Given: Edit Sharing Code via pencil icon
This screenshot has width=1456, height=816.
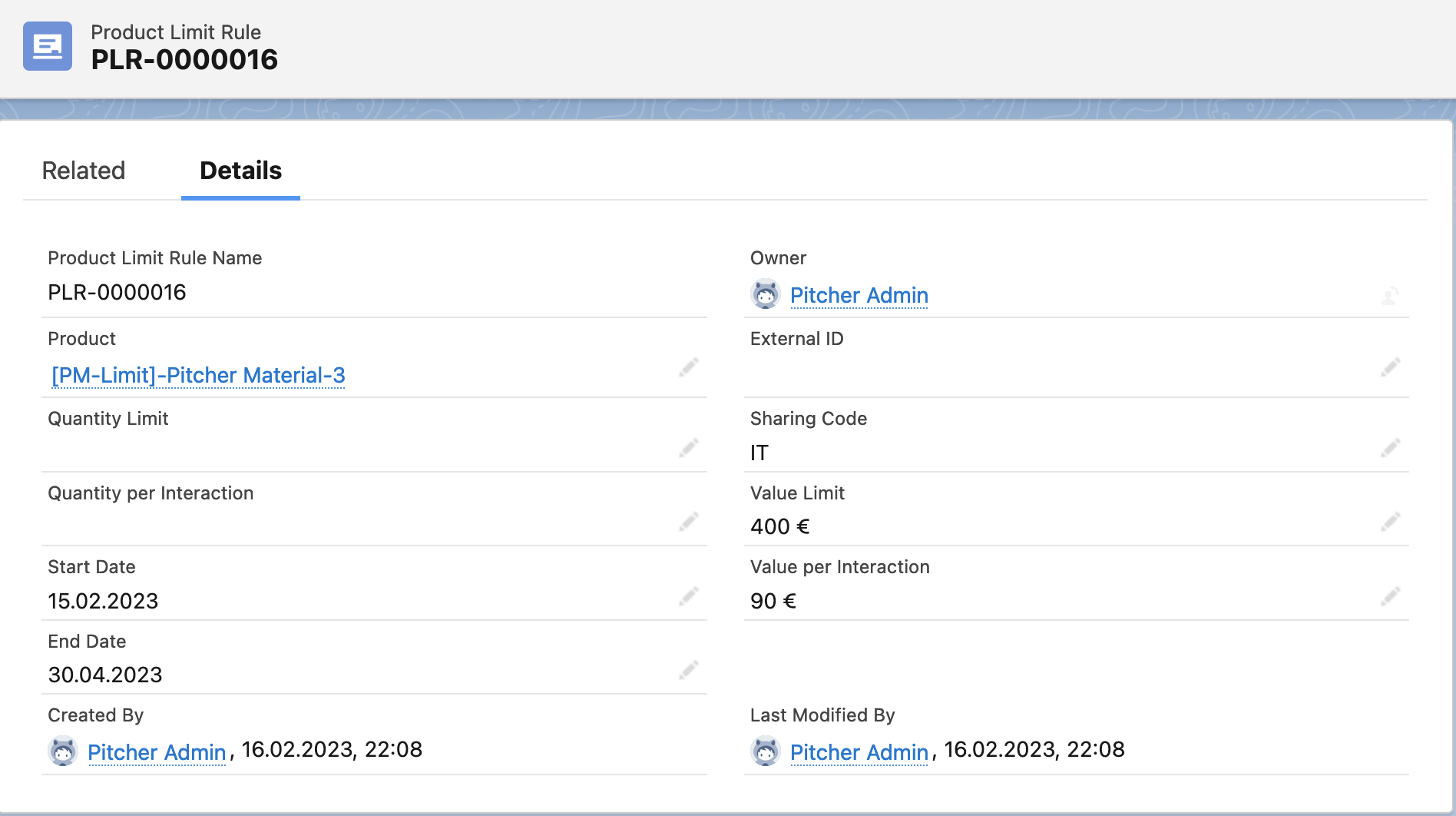Looking at the screenshot, I should 1391,448.
